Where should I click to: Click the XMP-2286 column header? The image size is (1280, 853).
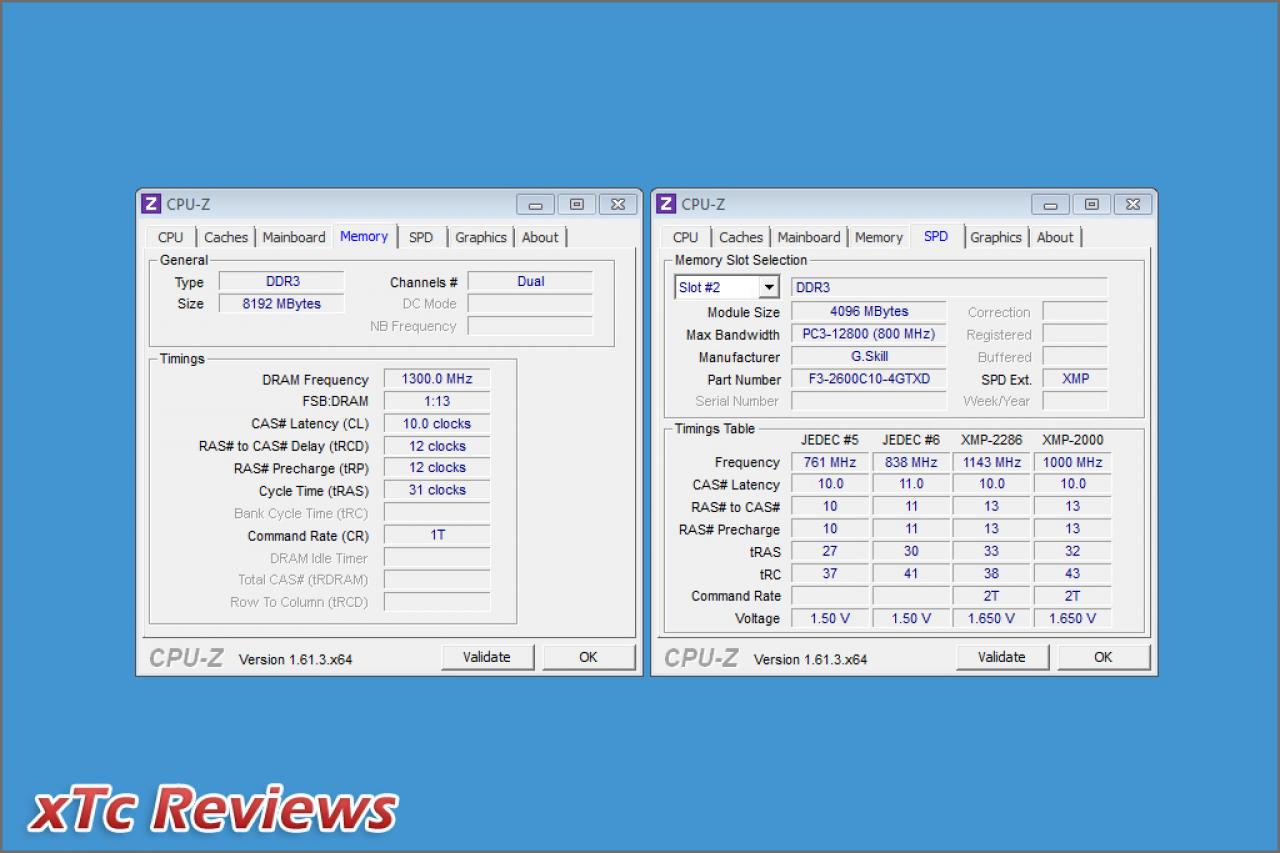click(x=992, y=440)
